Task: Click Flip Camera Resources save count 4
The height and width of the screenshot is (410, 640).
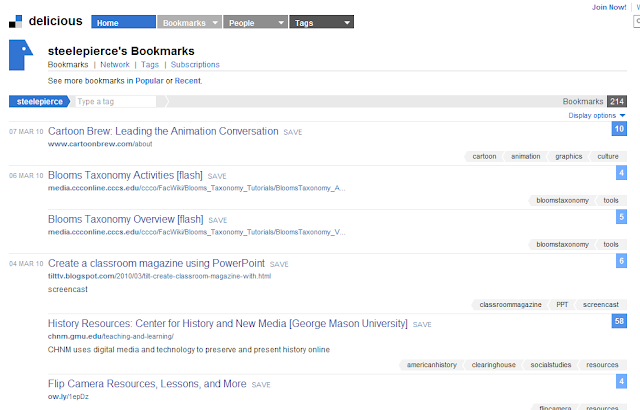Action: [x=621, y=381]
